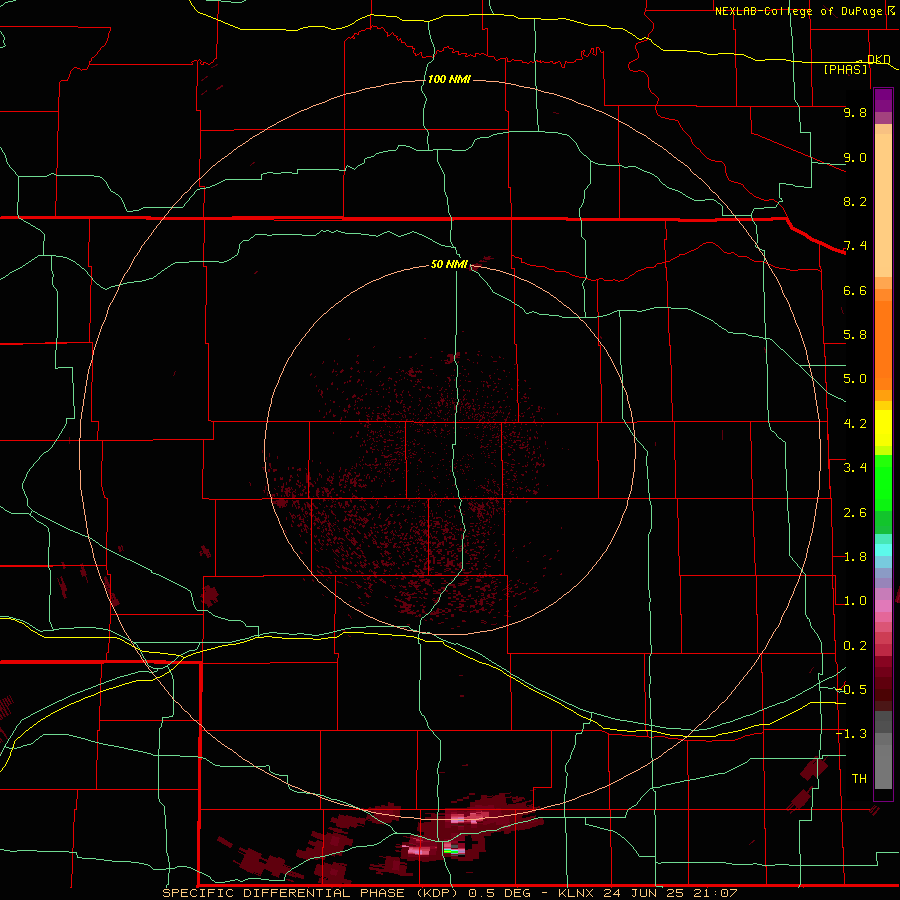Click the '5.8' scale value
Screen dimensions: 900x900
(855, 335)
